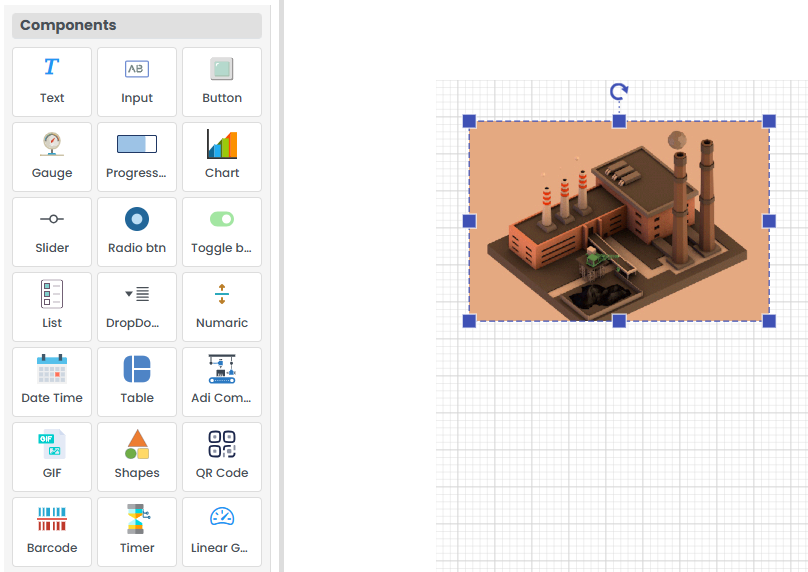Add an Input component
Viewport: 808px width, 572px height.
(137, 82)
